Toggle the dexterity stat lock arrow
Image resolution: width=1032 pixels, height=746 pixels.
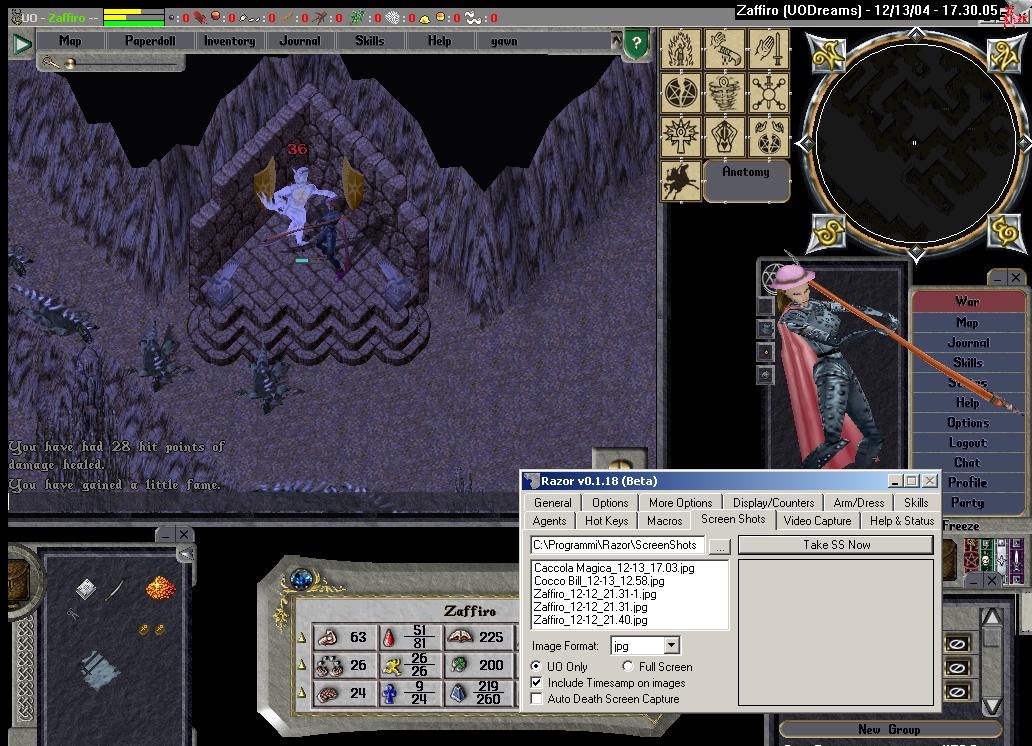[x=302, y=665]
